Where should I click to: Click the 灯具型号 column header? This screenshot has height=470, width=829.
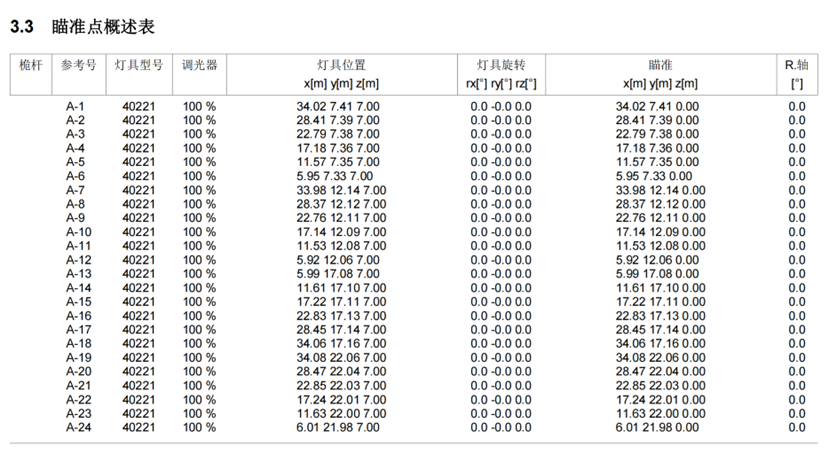138,66
